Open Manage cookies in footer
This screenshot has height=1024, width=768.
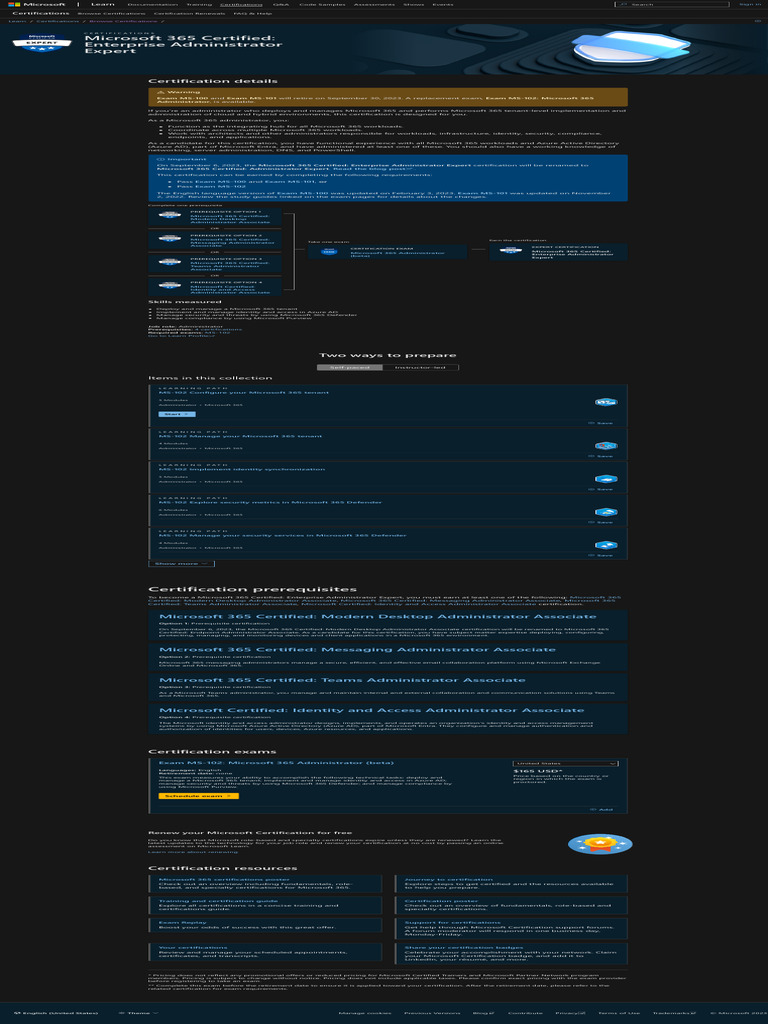[364, 1013]
